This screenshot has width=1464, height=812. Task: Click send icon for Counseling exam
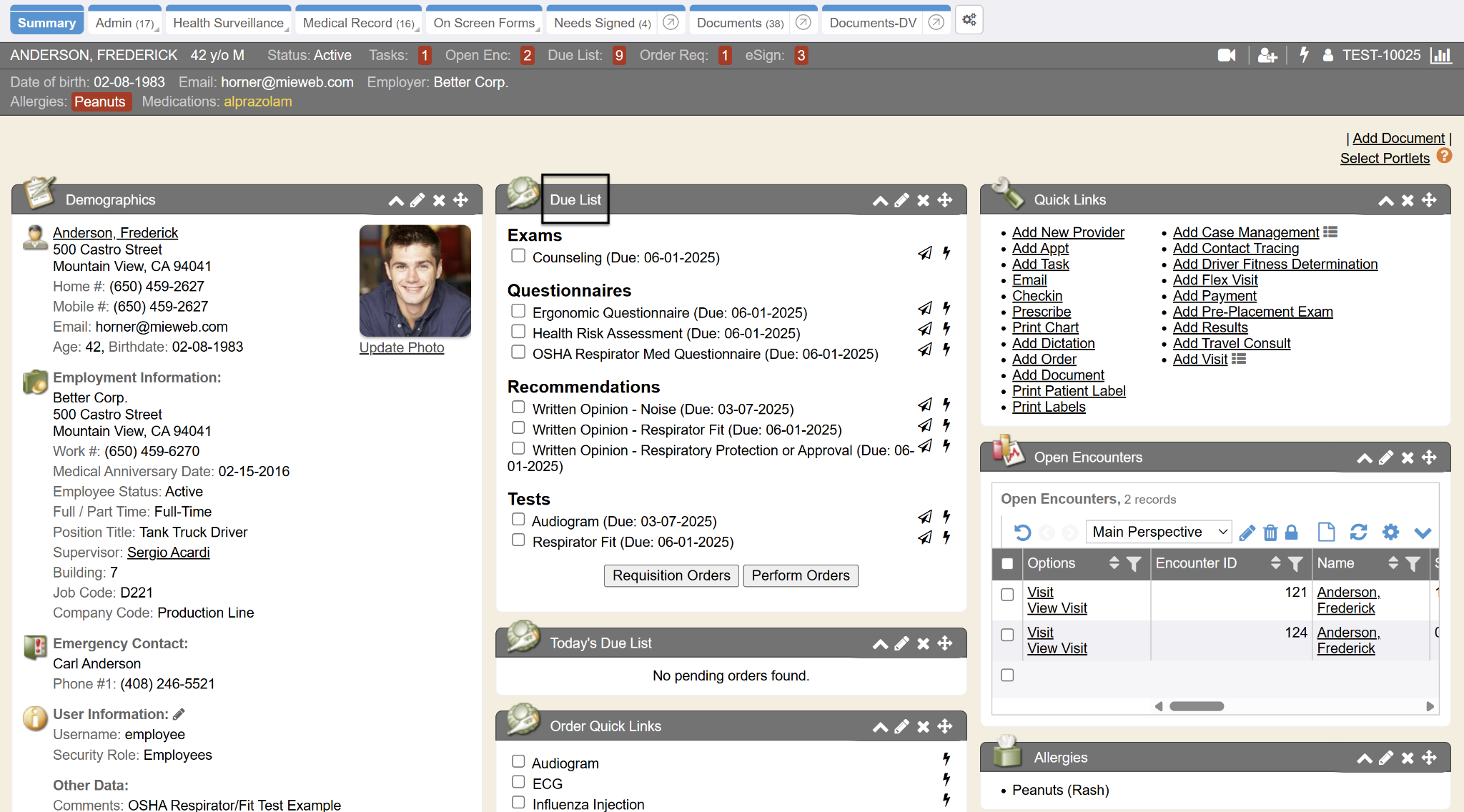925,253
